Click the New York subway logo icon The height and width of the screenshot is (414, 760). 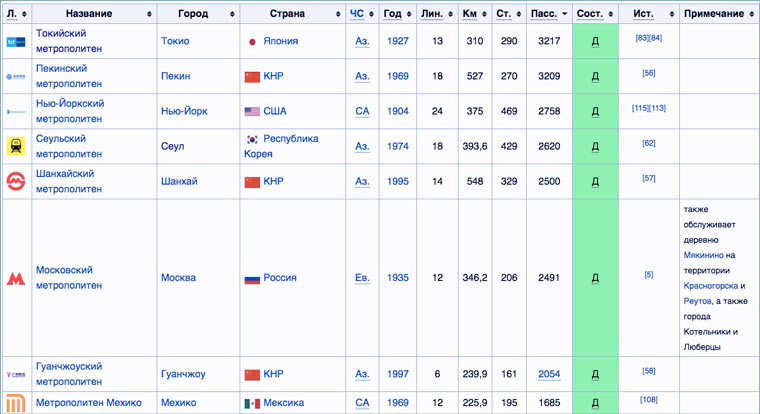(x=16, y=111)
